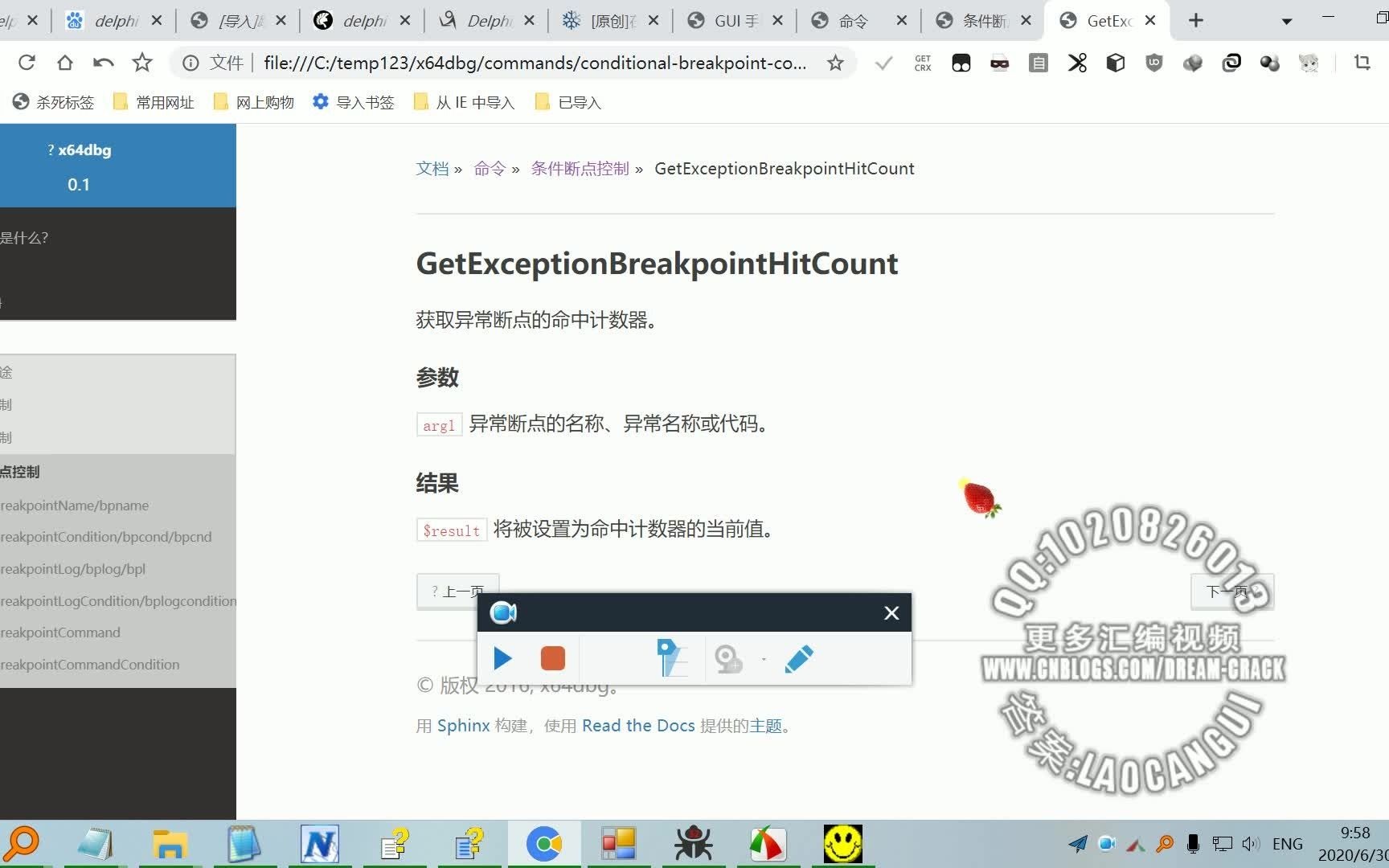The image size is (1389, 868).
Task: Stop the screen recording
Action: point(553,658)
